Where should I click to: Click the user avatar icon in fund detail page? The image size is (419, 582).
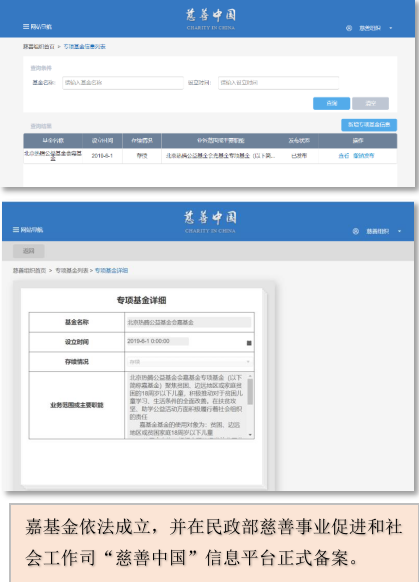coord(356,231)
